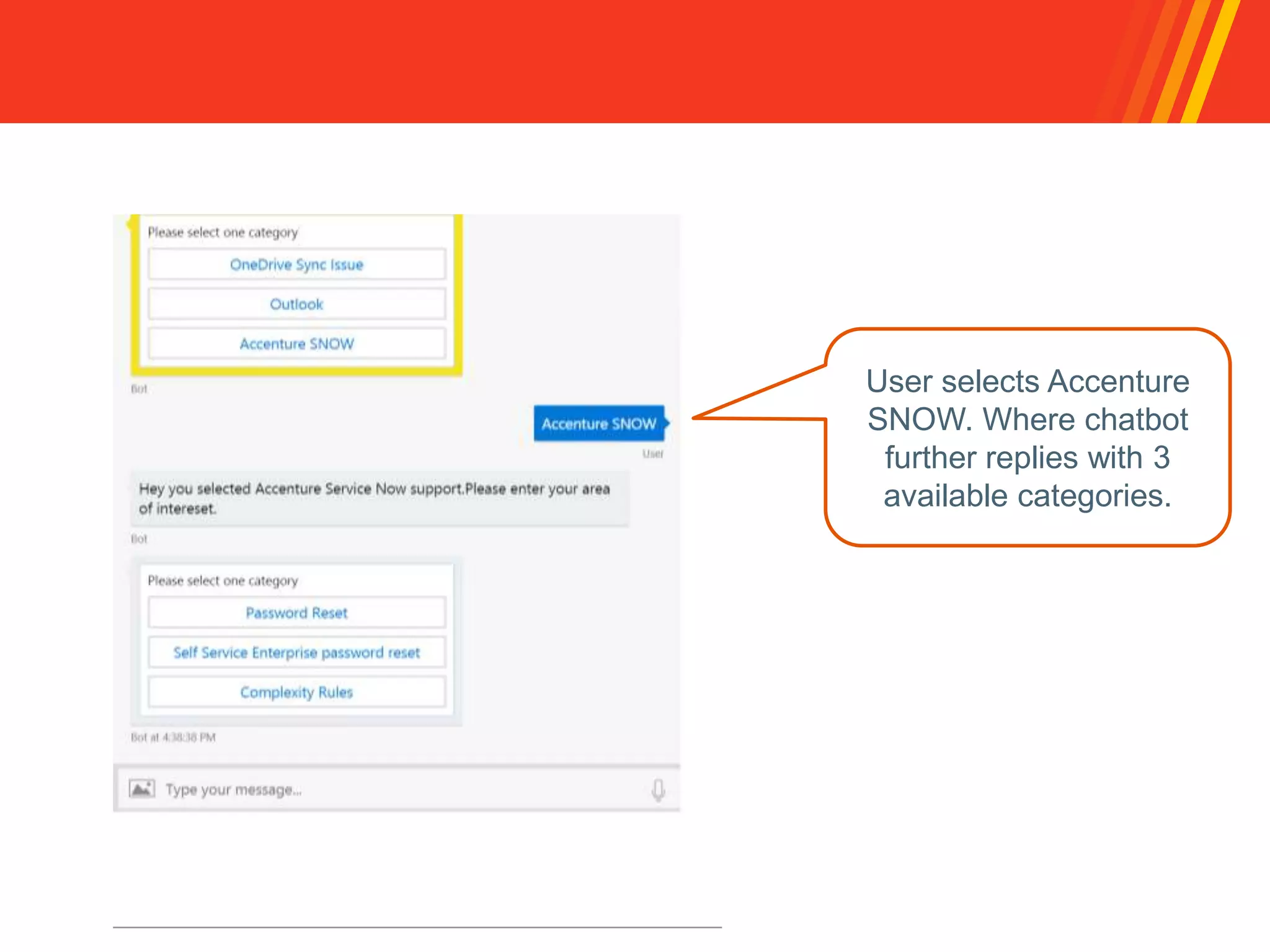Viewport: 1270px width, 952px height.
Task: Select the OneDrive Sync Issue category
Action: [x=296, y=265]
